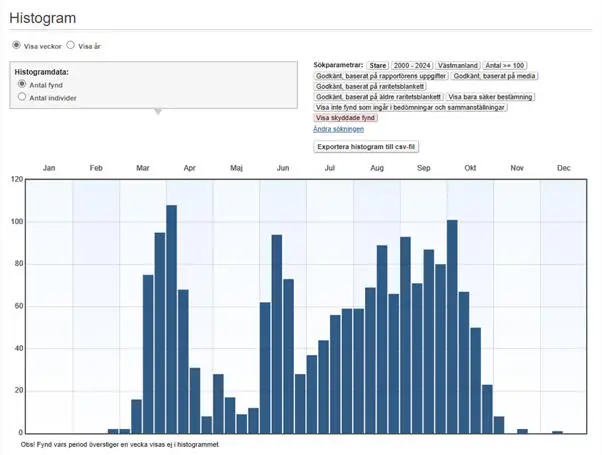Click the peak bar in late September

pos(452,326)
